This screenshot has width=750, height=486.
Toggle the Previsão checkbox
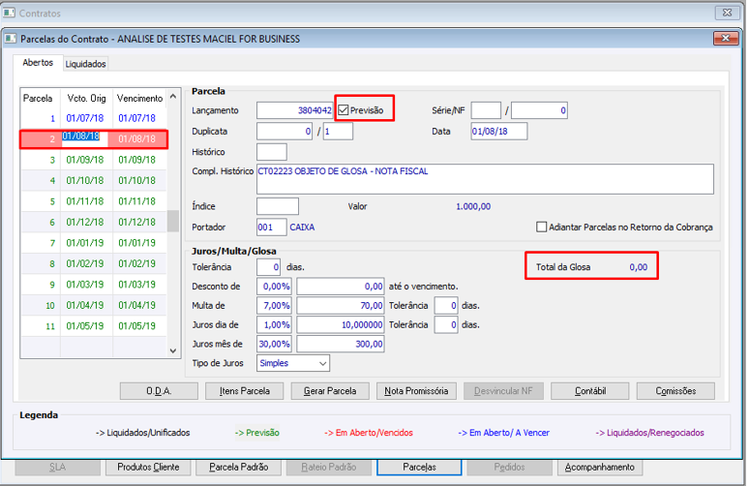pyautogui.click(x=343, y=110)
